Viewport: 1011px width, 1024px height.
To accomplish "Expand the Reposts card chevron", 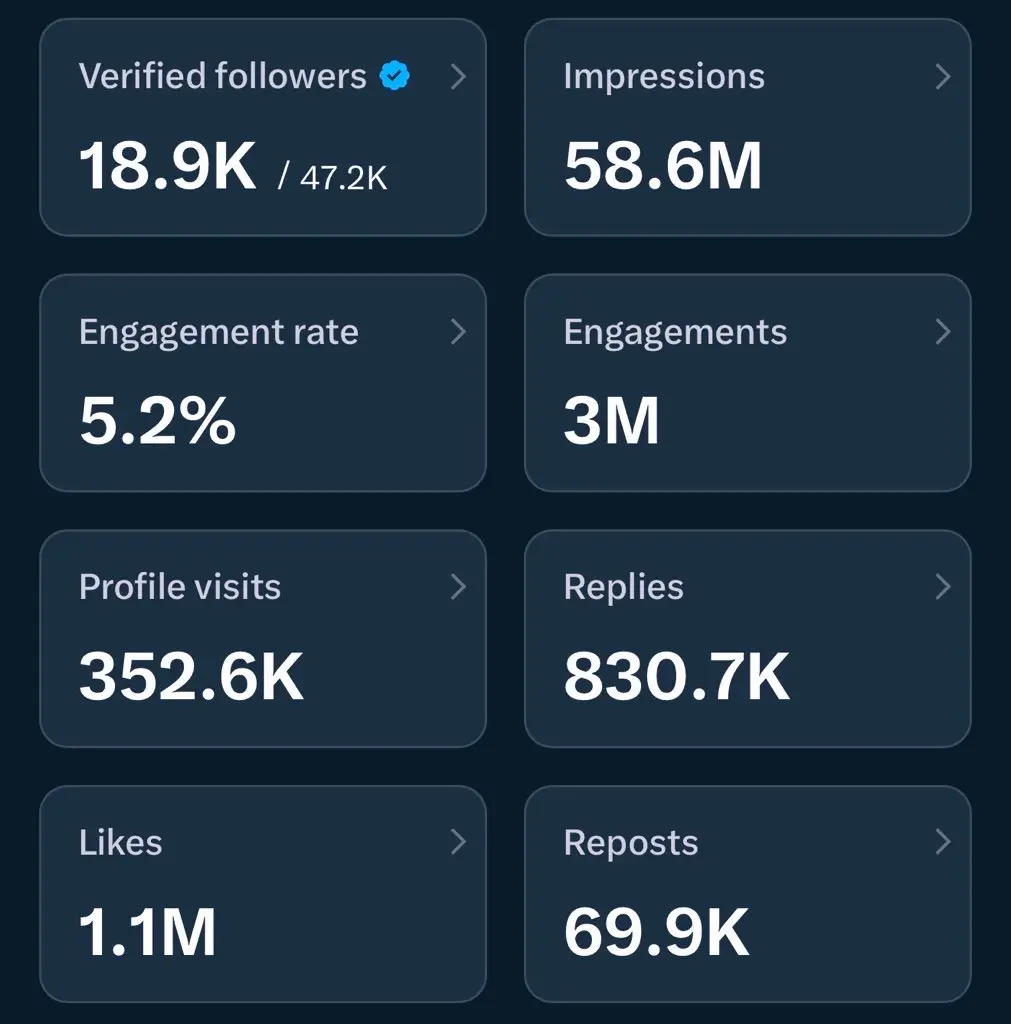I will pyautogui.click(x=942, y=843).
